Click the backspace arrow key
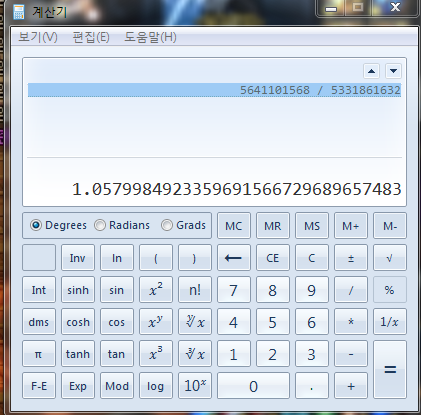 click(234, 258)
